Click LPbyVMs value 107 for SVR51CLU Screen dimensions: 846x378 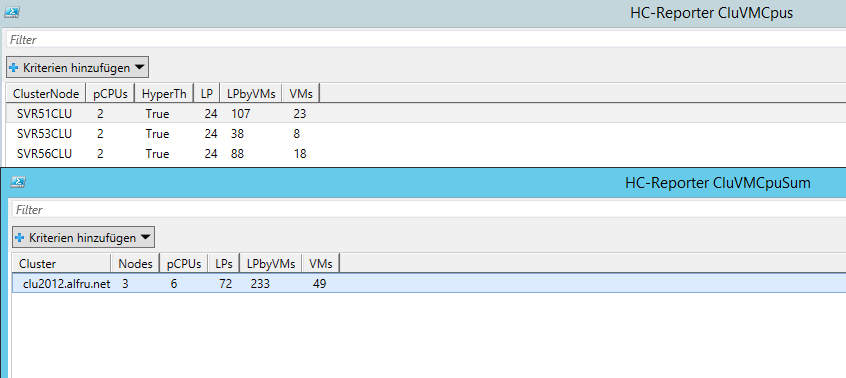(241, 114)
